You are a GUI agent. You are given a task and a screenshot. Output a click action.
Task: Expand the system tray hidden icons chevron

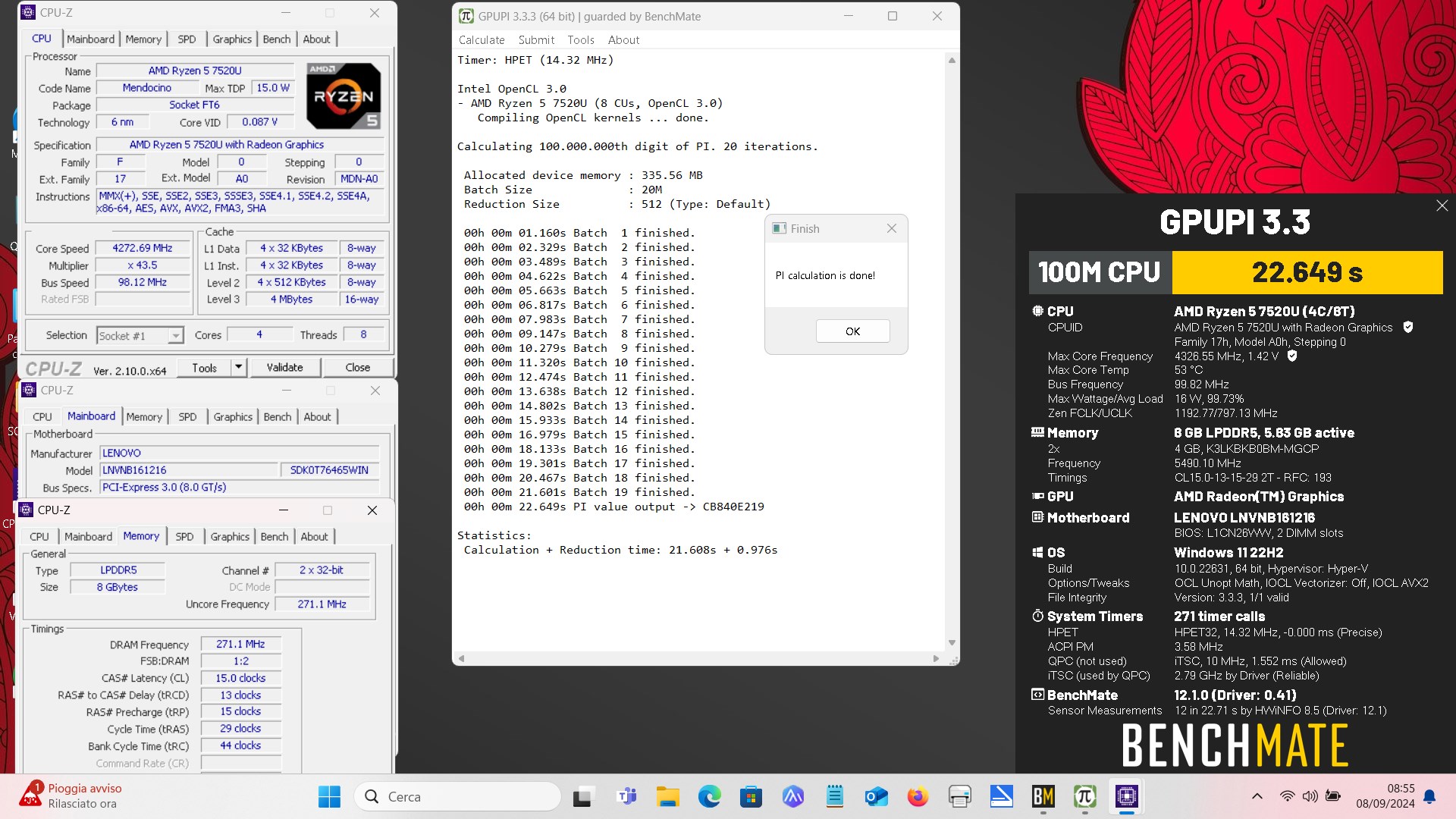(1257, 796)
